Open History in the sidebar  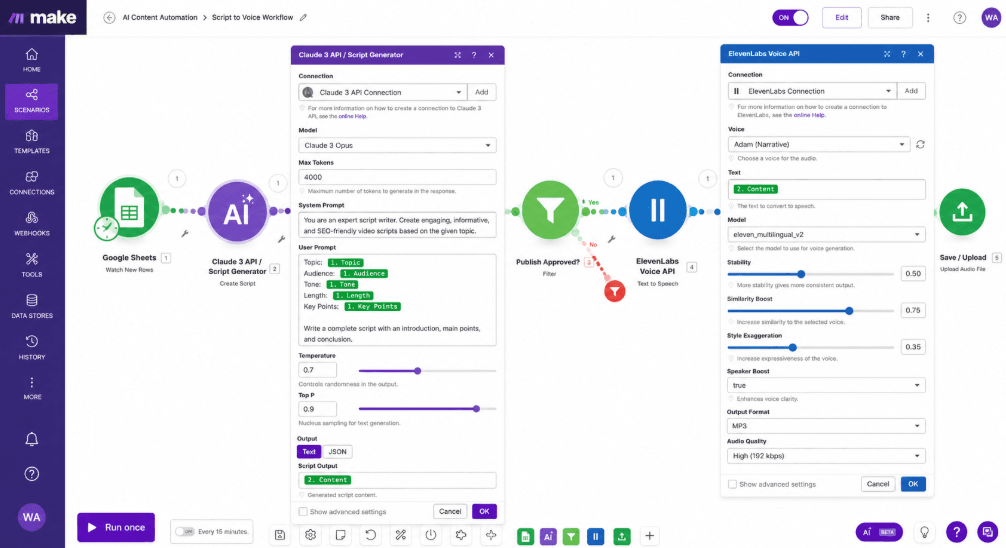click(31, 348)
